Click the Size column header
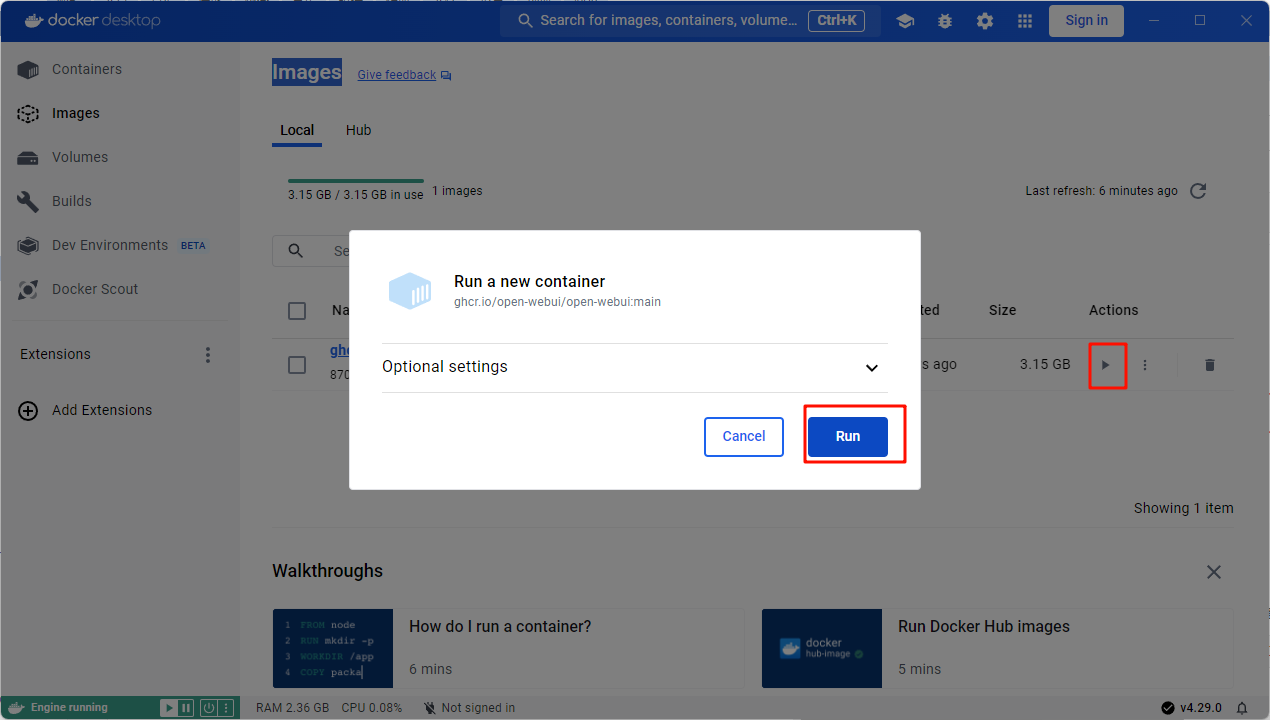The image size is (1270, 720). coord(1002,310)
